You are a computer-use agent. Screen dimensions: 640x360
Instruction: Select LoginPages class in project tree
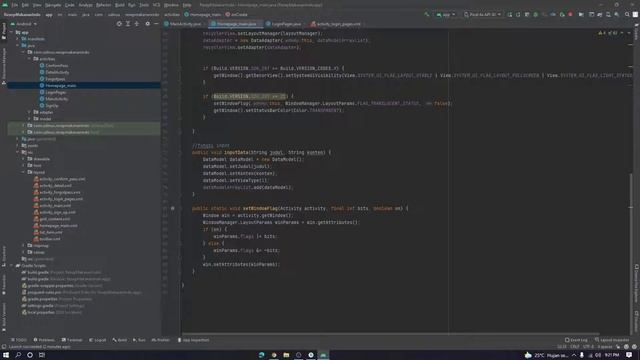[x=56, y=92]
